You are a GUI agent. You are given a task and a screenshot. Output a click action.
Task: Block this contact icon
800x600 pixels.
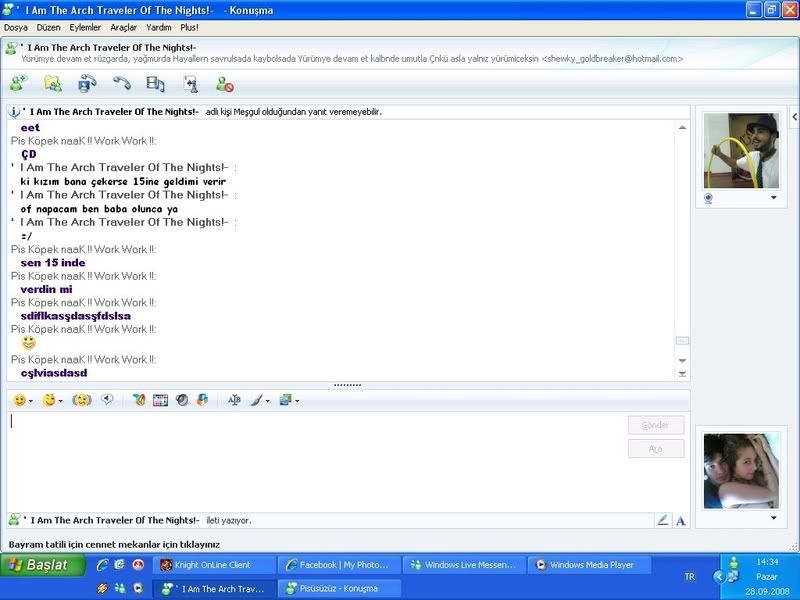click(224, 84)
